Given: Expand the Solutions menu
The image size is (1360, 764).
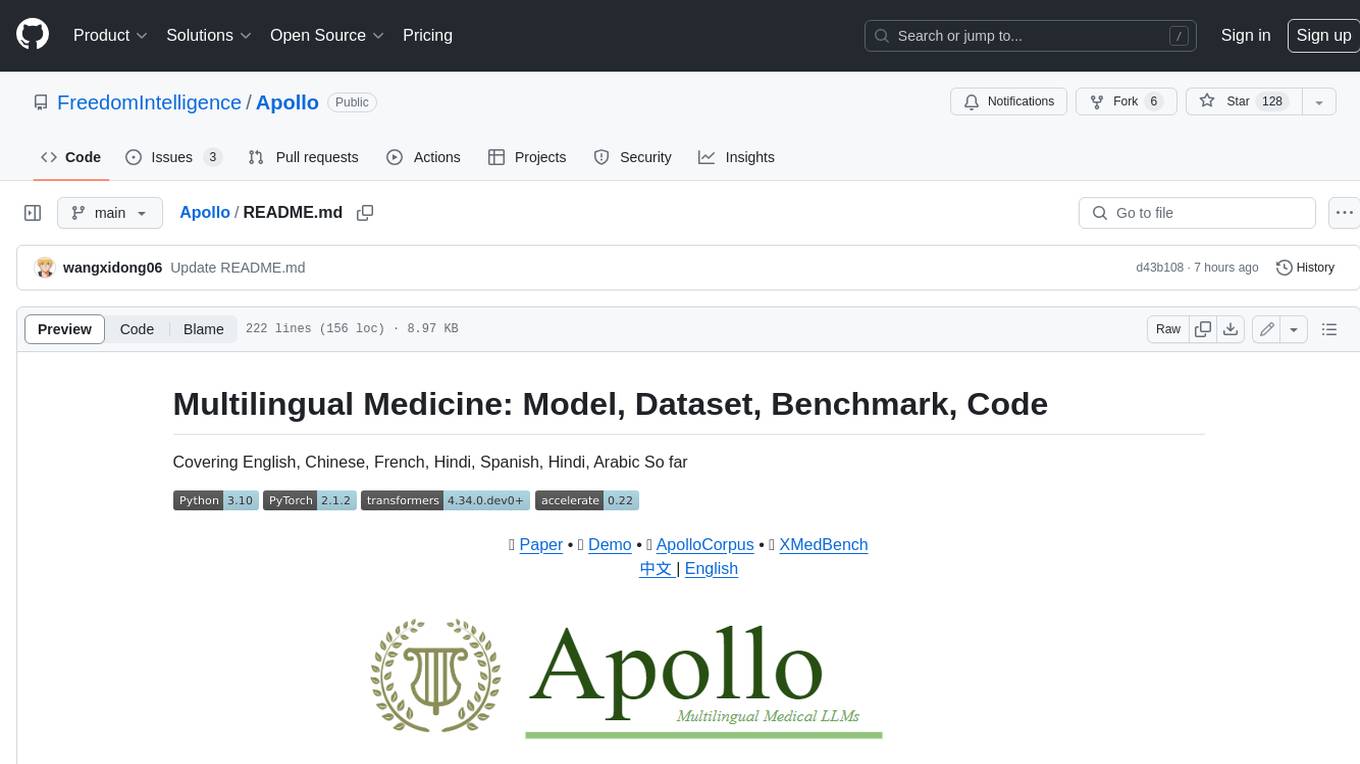Looking at the screenshot, I should click(209, 35).
